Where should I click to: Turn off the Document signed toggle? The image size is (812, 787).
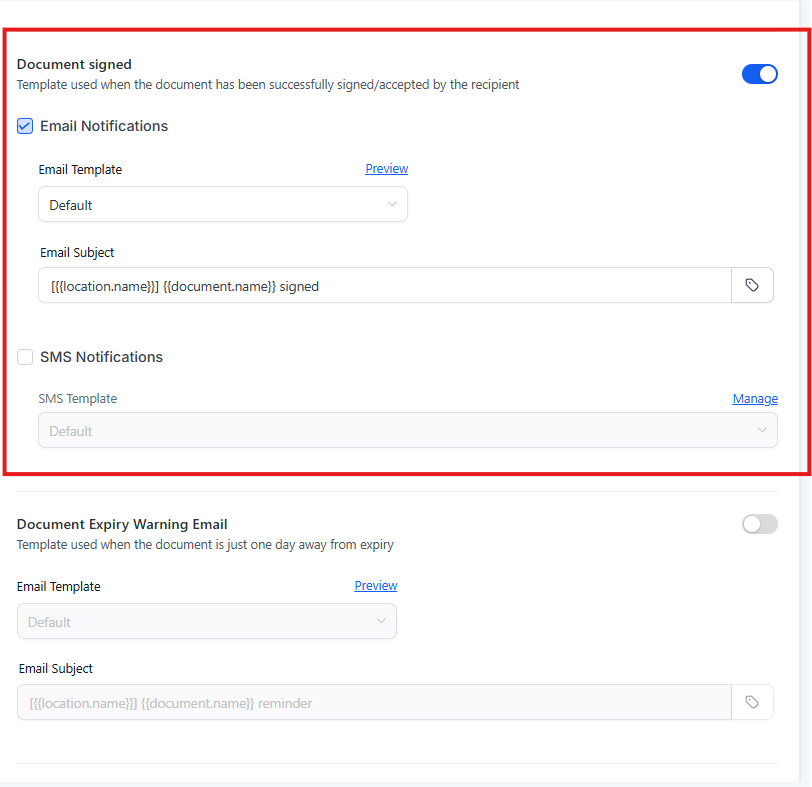759,74
